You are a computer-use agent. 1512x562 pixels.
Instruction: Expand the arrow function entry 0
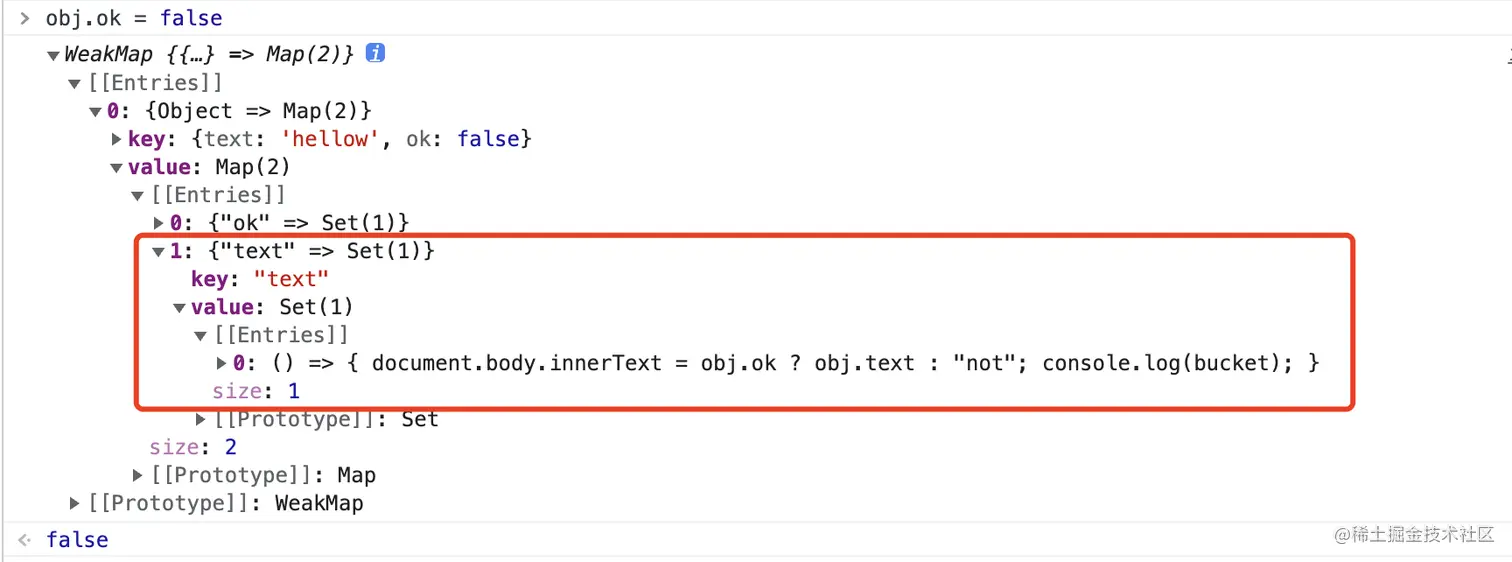222,363
